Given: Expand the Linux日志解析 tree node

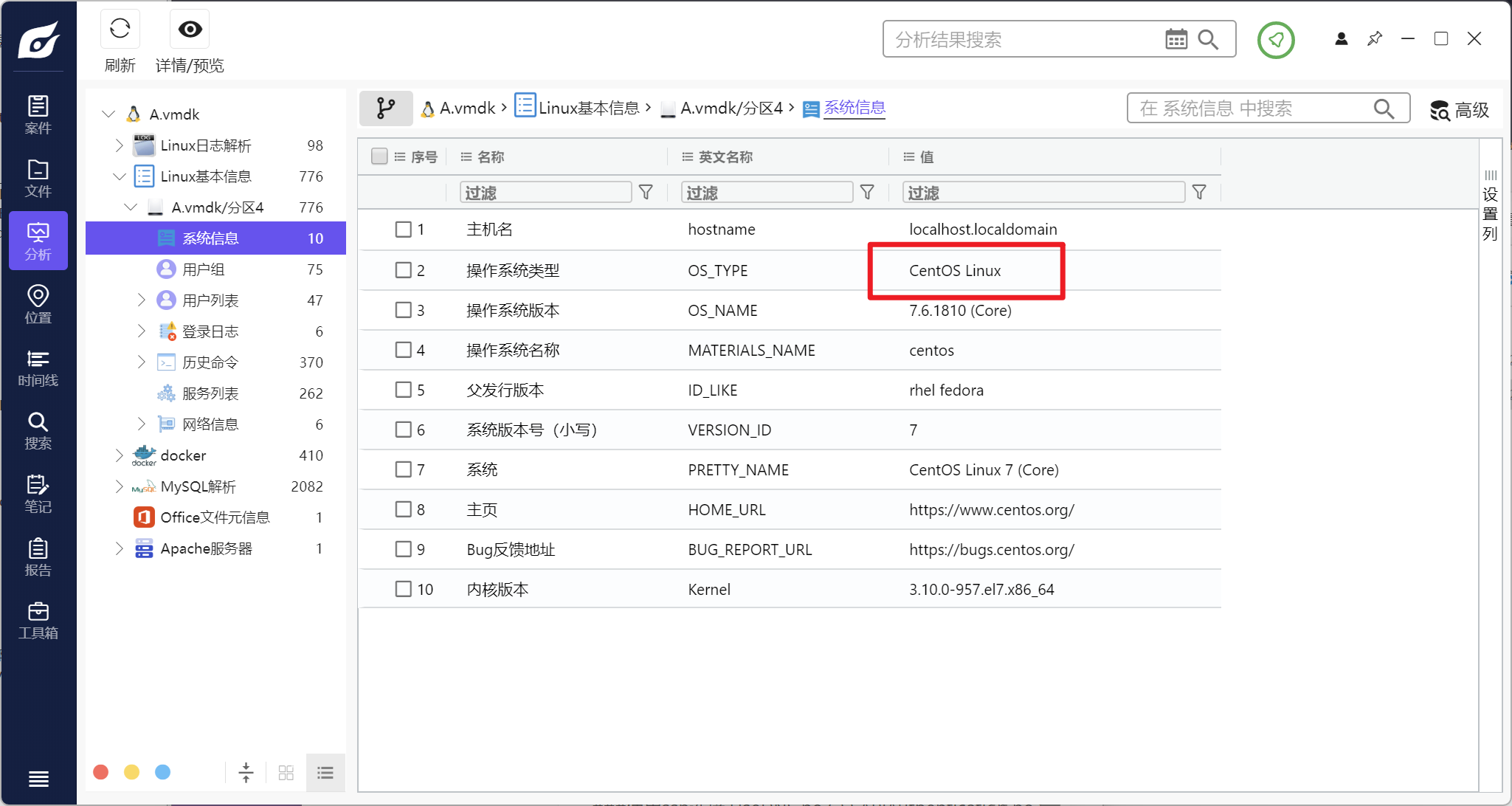Looking at the screenshot, I should (119, 145).
